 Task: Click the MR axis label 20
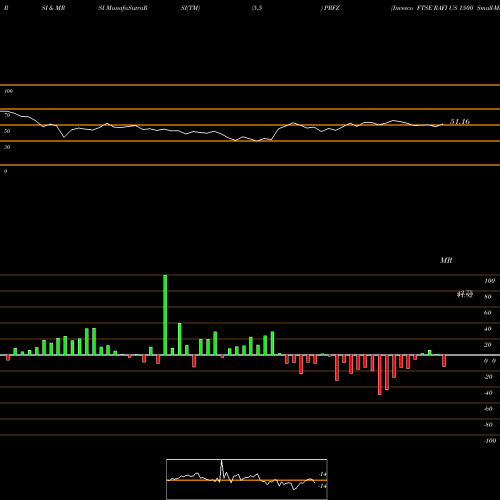488,345
